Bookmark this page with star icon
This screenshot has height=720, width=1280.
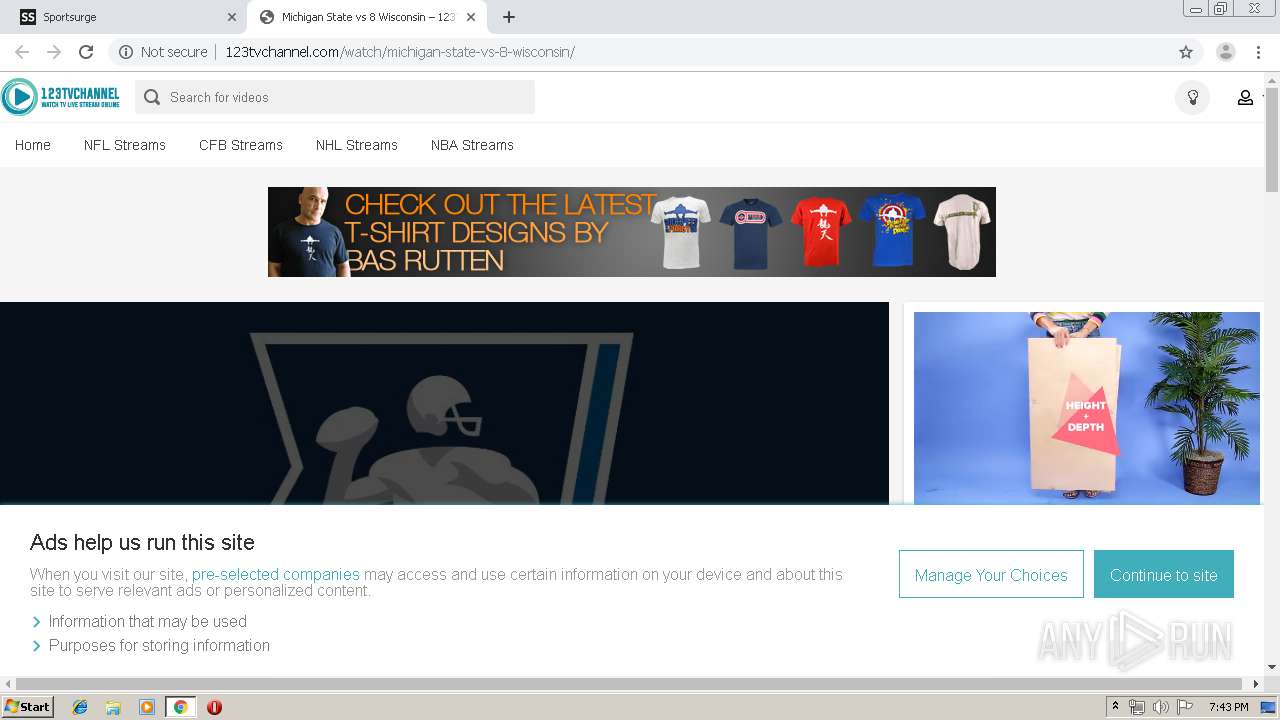click(1186, 52)
